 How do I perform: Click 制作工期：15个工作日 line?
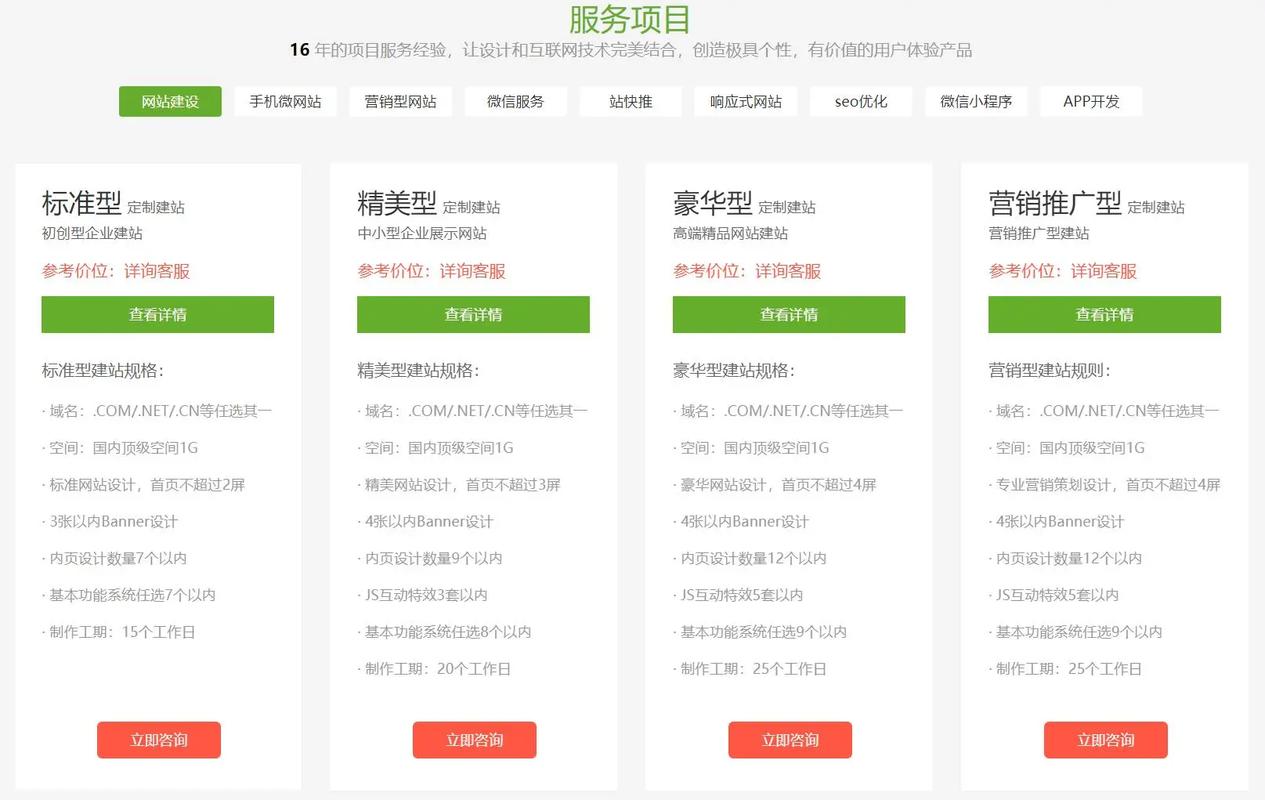click(x=118, y=633)
